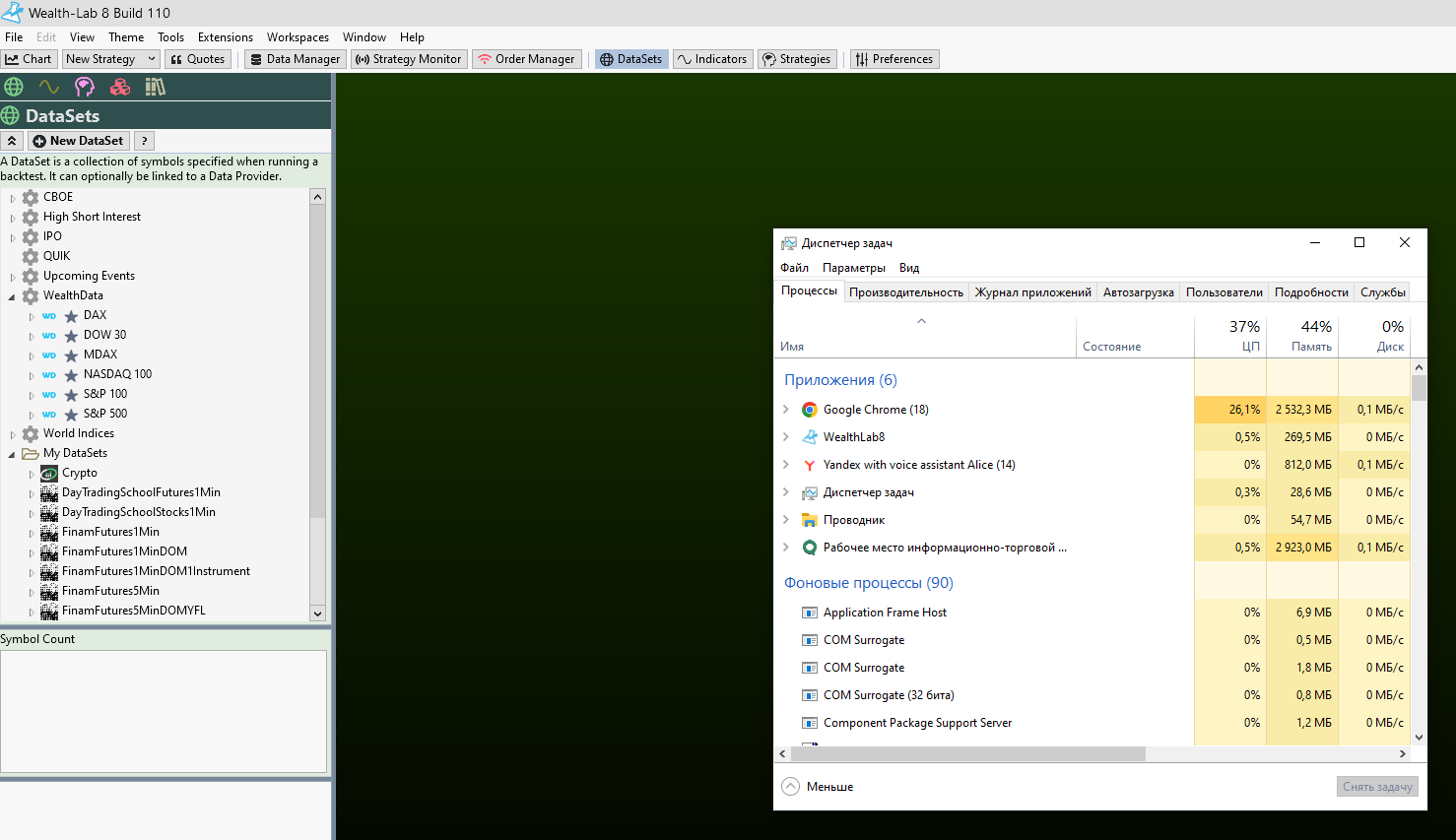Click the Yandex browser icon in Task Manager
This screenshot has width=1456, height=840.
click(x=809, y=465)
